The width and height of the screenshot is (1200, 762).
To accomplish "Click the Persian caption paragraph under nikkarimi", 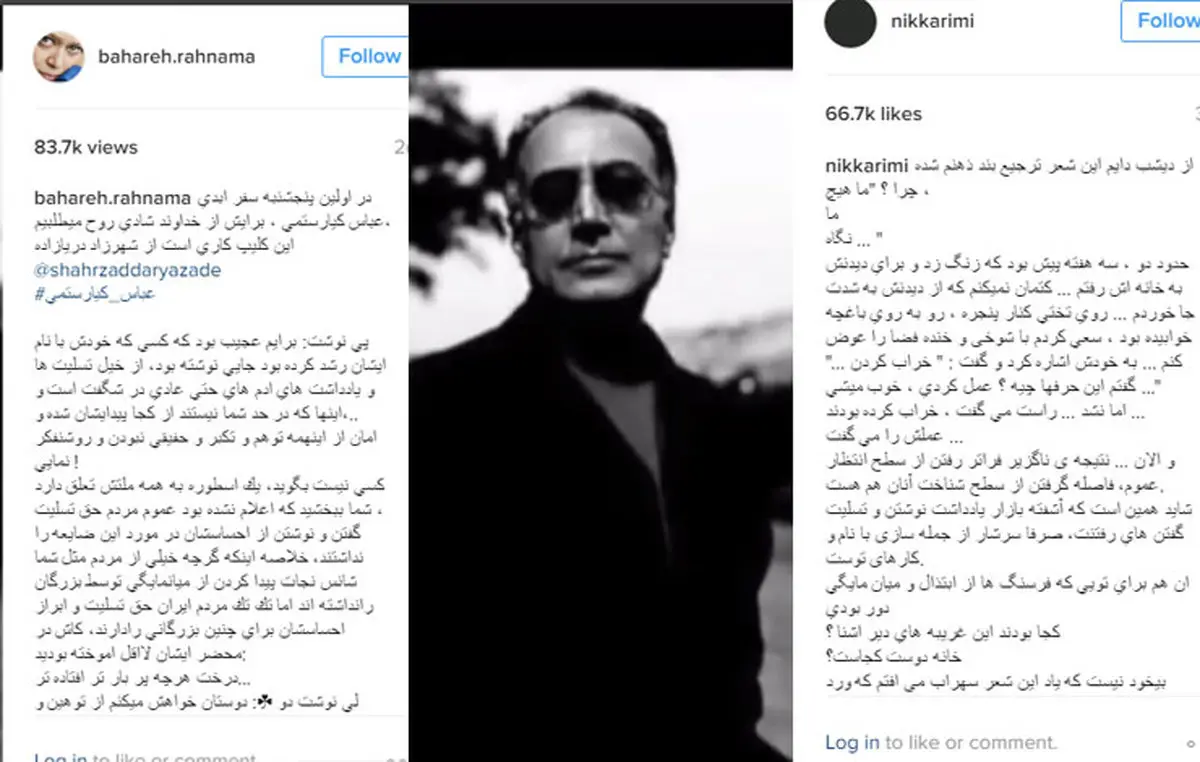I will point(1012,425).
